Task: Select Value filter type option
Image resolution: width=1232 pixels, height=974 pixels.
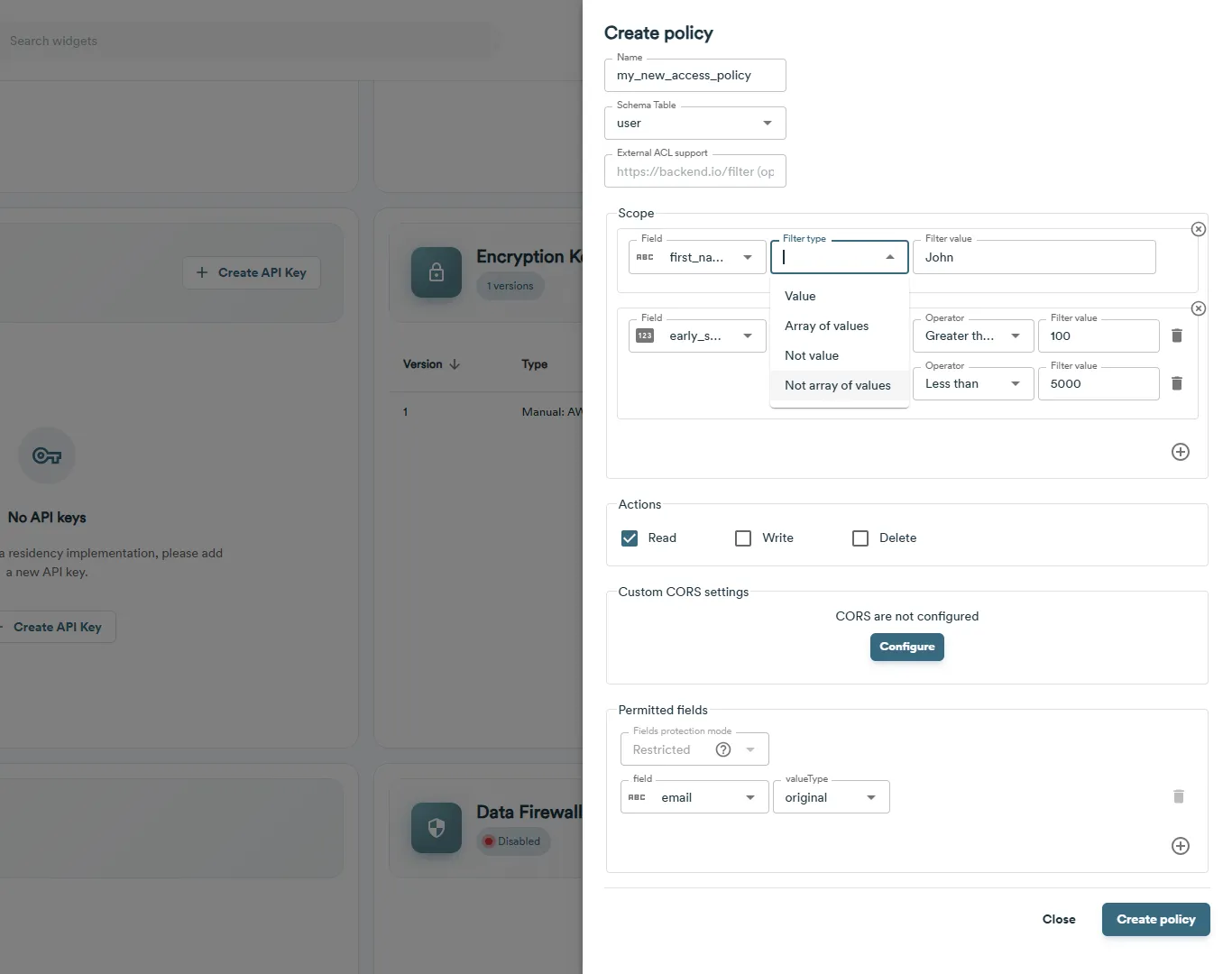Action: (x=840, y=296)
